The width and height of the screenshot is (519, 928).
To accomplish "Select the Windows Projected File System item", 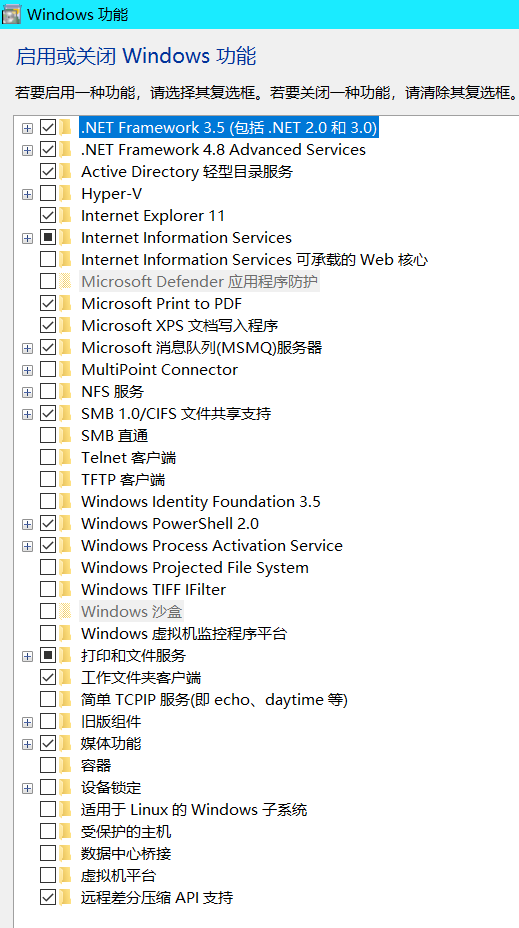I will tap(195, 568).
